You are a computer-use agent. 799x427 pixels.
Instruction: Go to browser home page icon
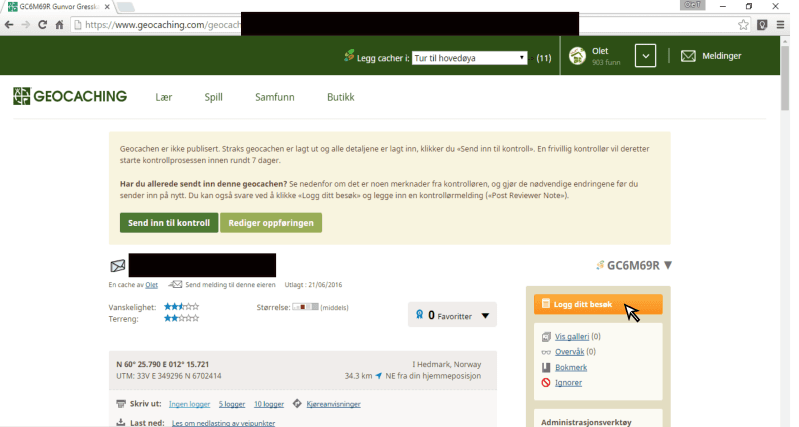60,24
